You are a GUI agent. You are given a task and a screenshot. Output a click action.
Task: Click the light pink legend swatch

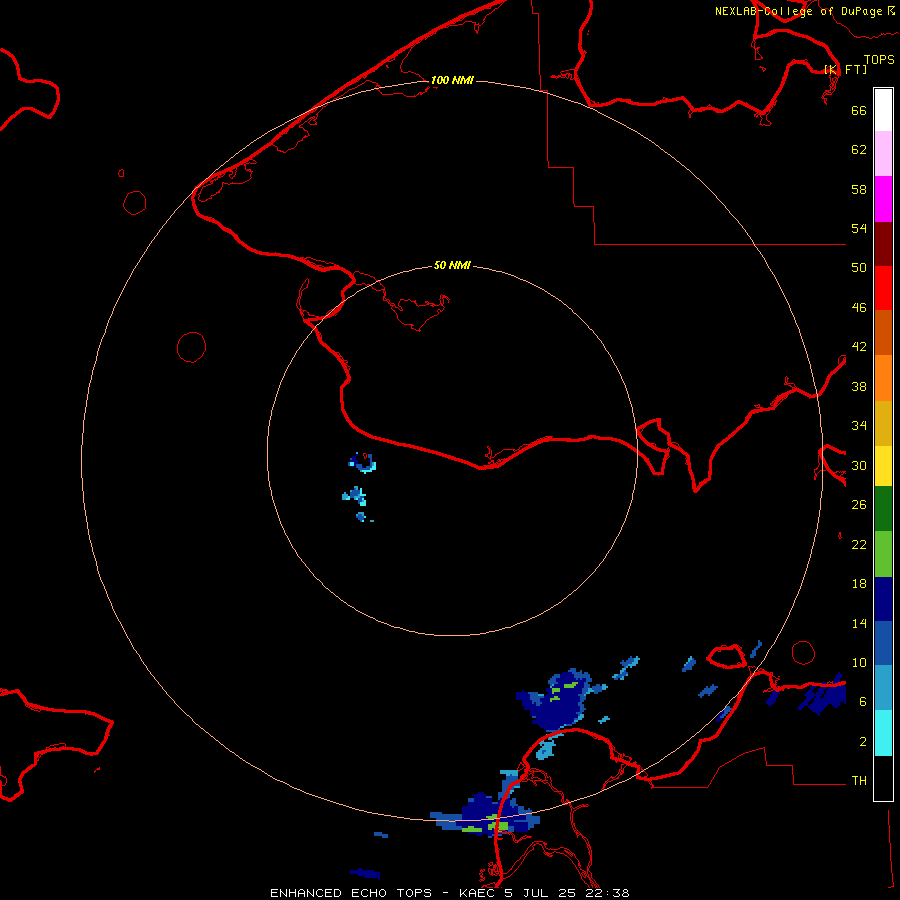(x=883, y=153)
